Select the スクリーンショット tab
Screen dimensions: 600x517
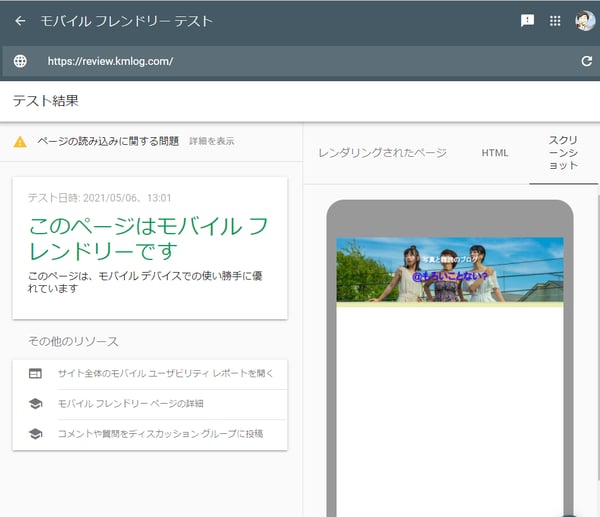tap(563, 153)
